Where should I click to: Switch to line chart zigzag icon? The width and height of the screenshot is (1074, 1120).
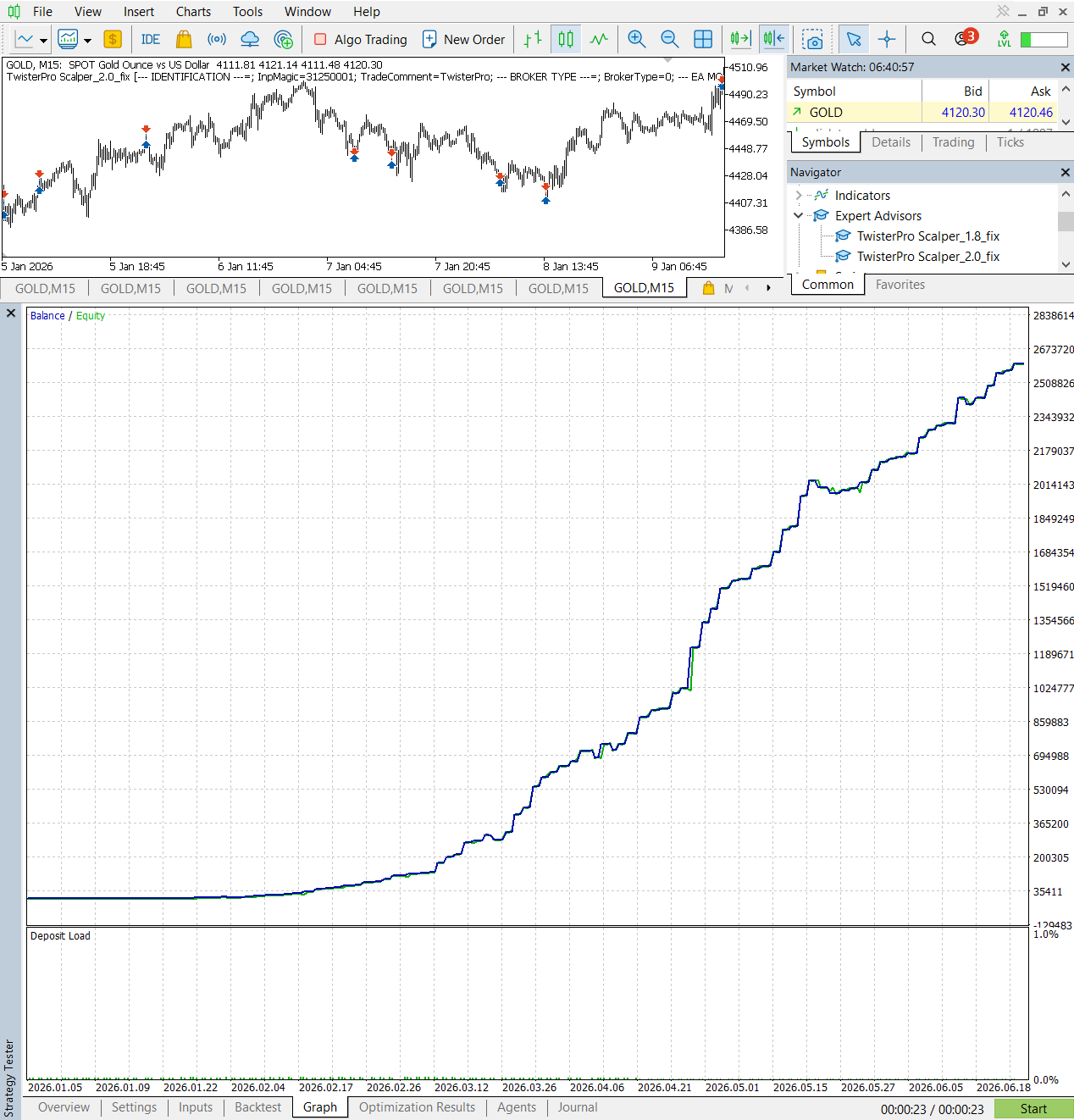click(x=599, y=39)
